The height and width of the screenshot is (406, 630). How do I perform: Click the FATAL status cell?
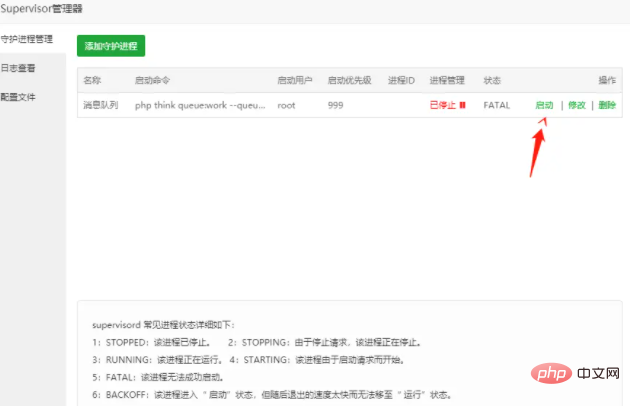point(497,105)
